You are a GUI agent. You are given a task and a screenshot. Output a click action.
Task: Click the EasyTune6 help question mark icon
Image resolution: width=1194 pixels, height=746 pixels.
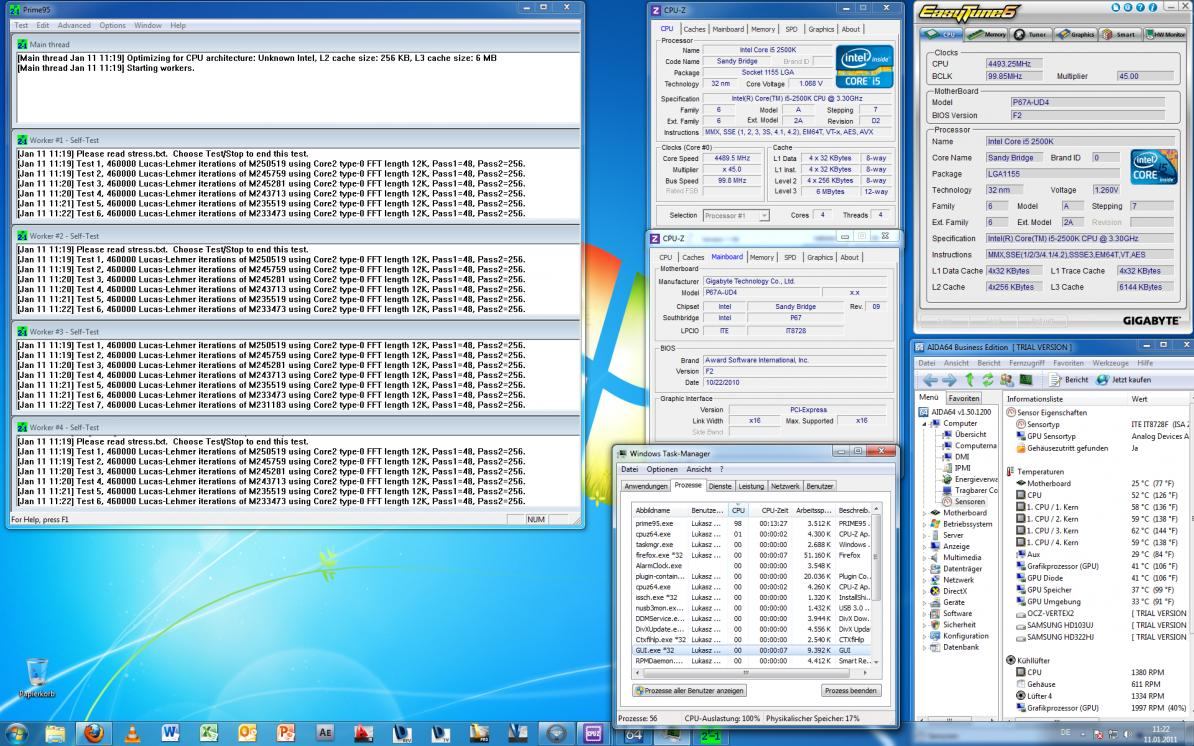1141,8
